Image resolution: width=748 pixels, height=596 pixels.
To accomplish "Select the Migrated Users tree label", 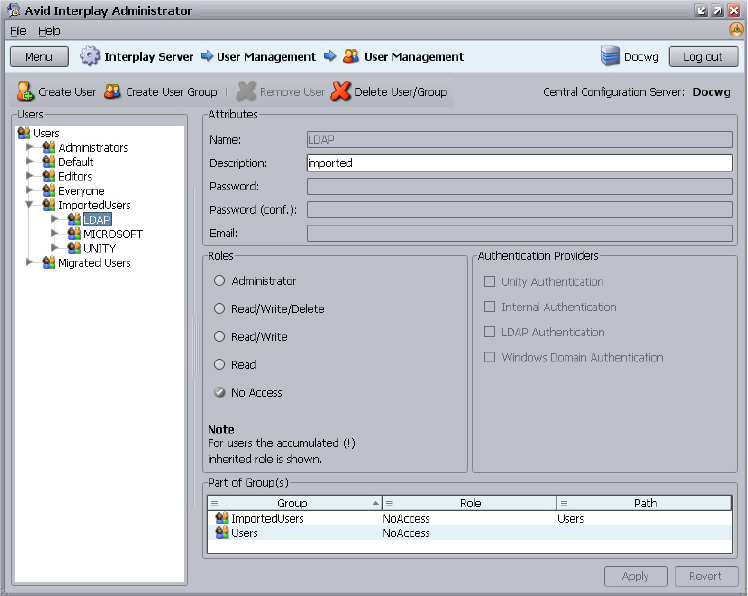I will pos(94,262).
